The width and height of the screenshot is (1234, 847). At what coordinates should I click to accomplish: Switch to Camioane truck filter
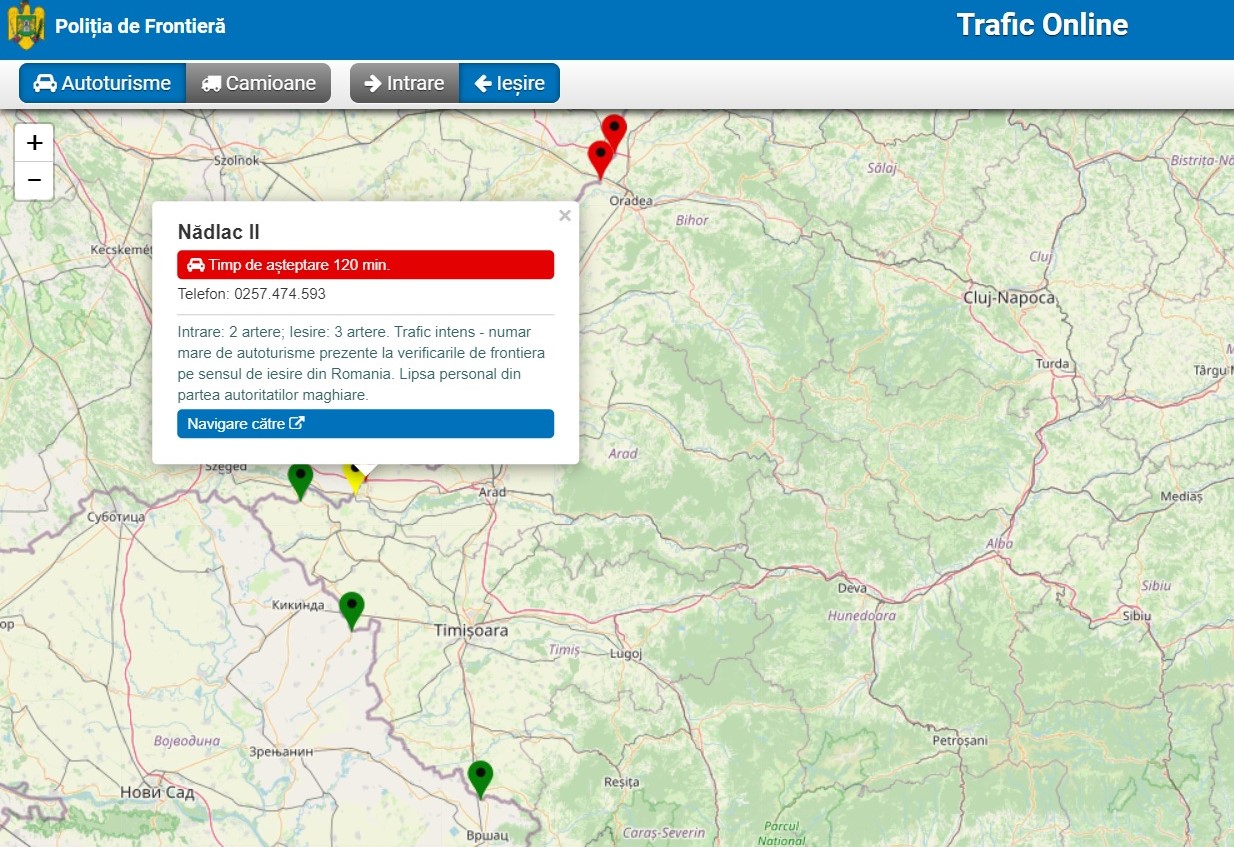tap(258, 84)
